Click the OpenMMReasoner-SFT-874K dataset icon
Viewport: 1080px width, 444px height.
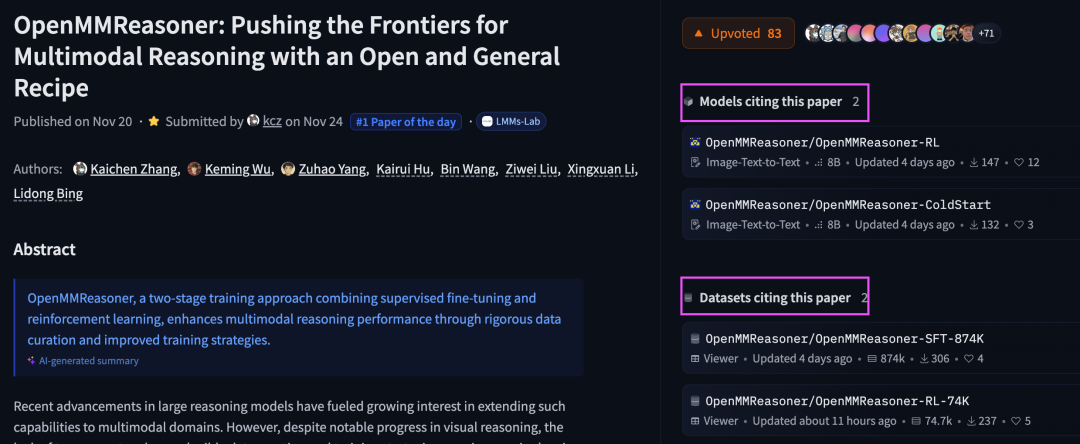coord(696,338)
